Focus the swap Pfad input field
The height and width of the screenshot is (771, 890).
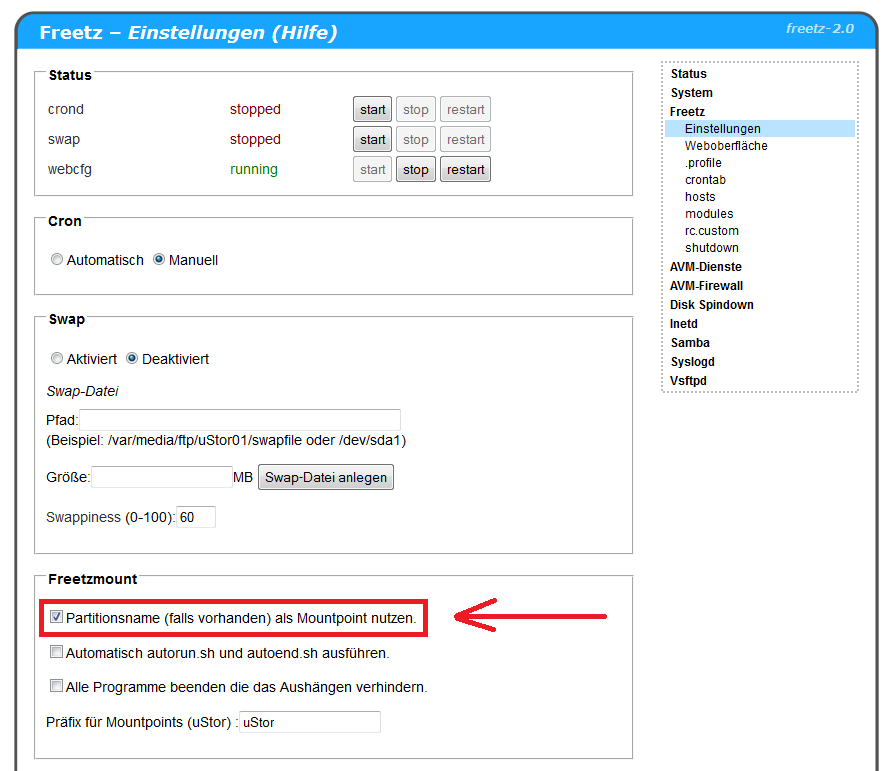click(240, 420)
